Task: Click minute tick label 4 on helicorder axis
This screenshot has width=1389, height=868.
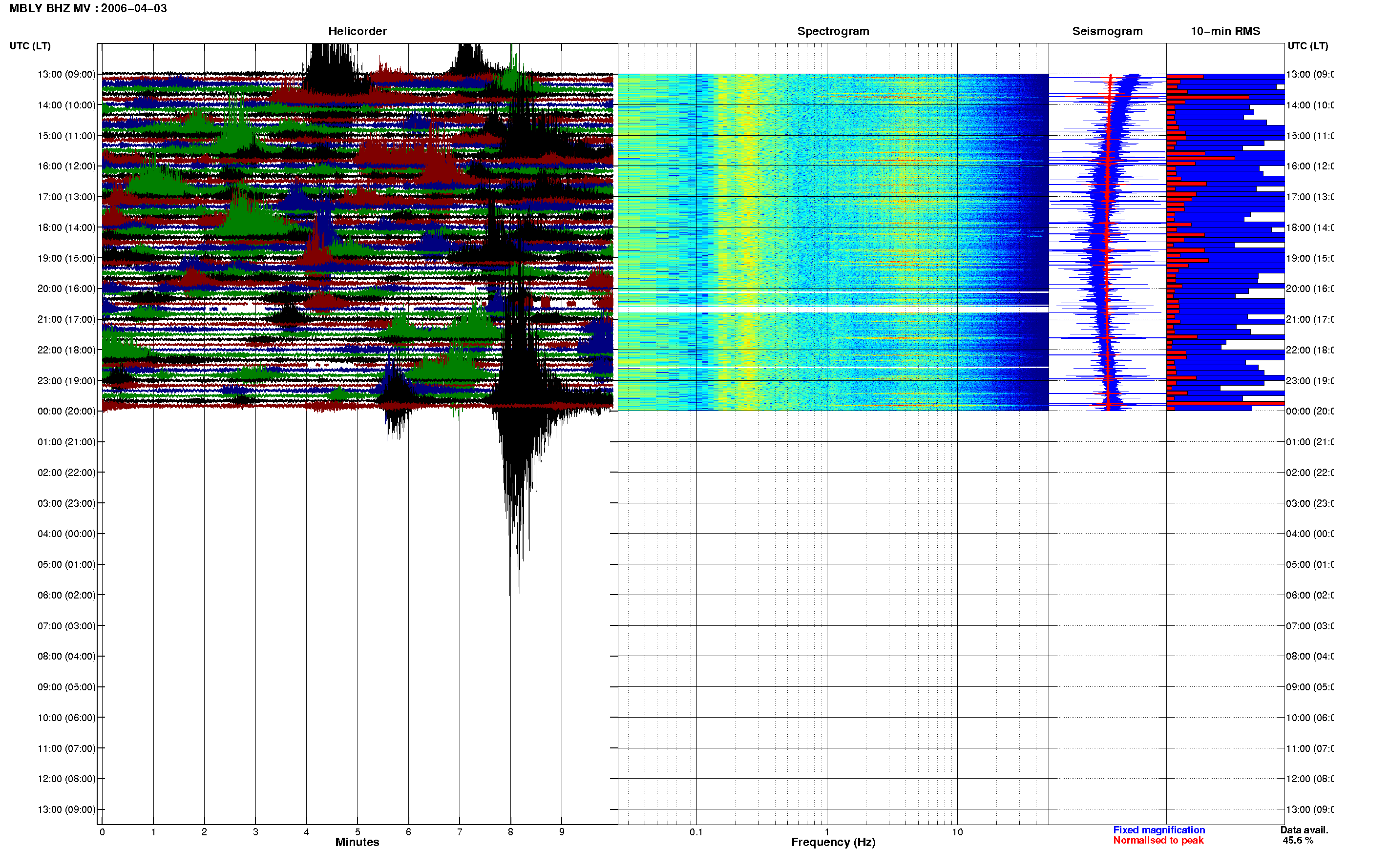Action: 307,832
